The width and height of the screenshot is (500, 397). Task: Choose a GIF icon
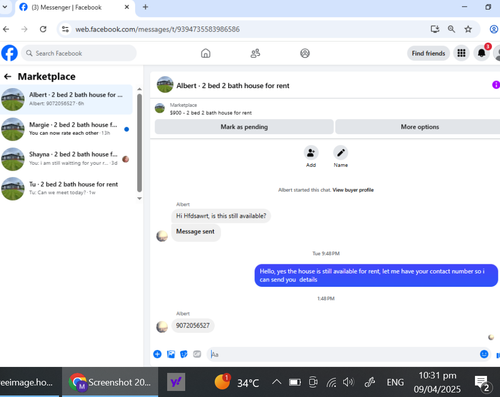[197, 354]
